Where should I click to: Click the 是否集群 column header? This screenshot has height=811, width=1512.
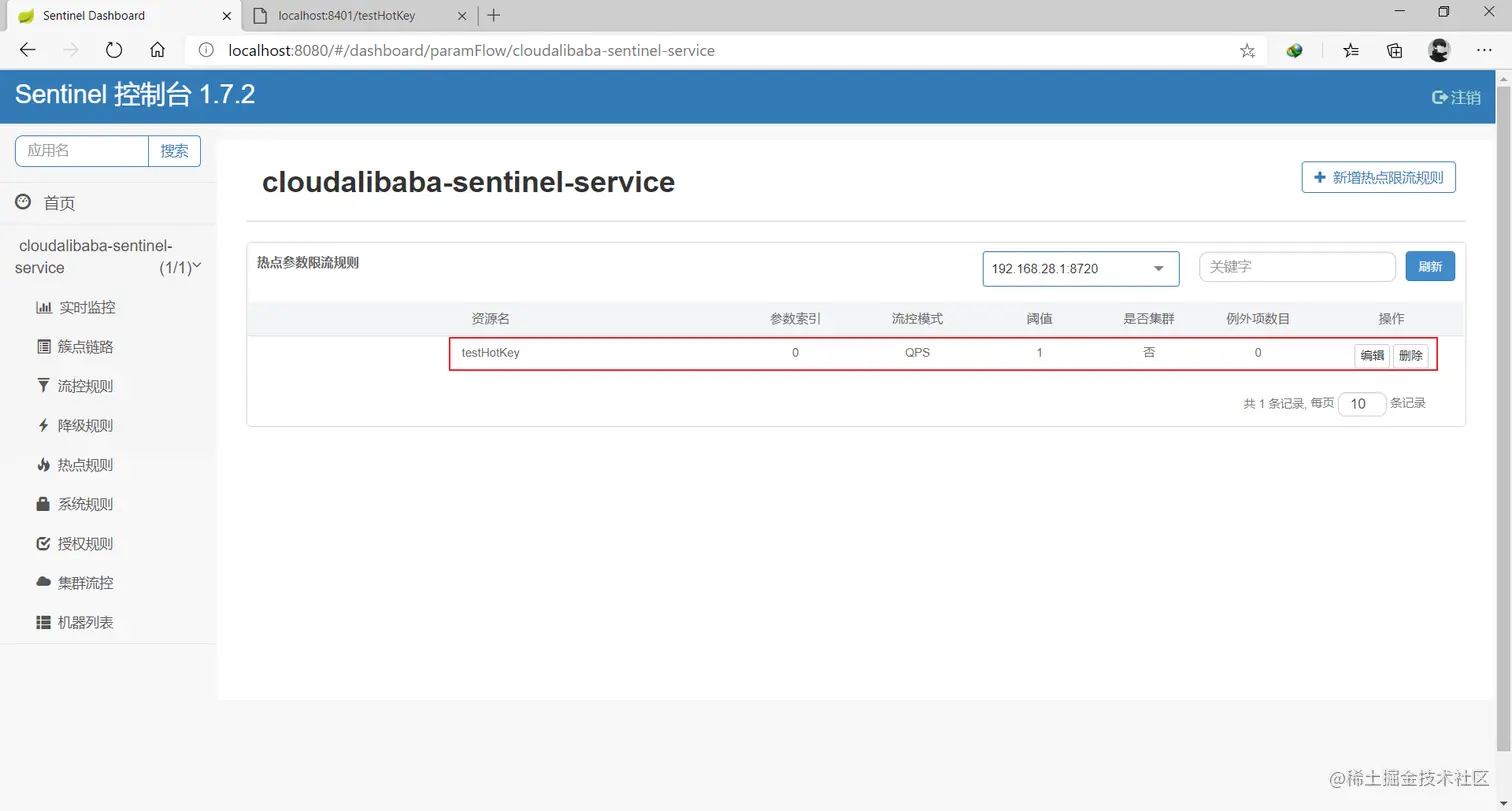click(x=1149, y=318)
